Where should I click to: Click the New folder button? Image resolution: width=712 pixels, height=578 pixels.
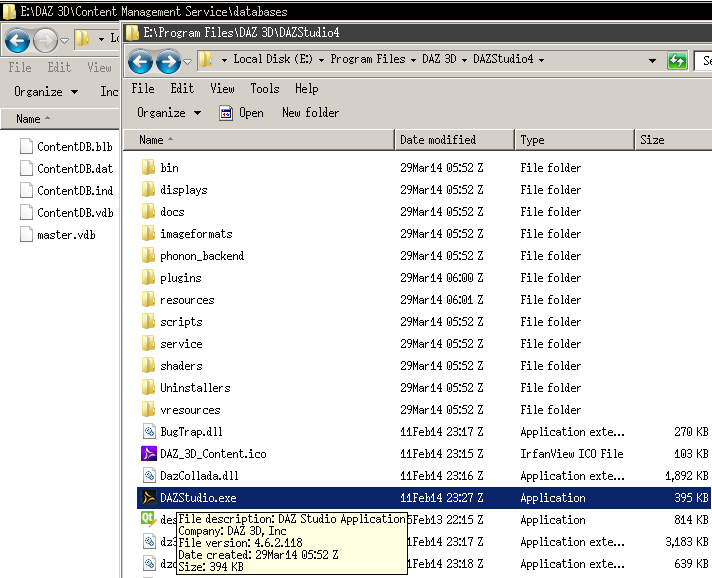tap(311, 113)
